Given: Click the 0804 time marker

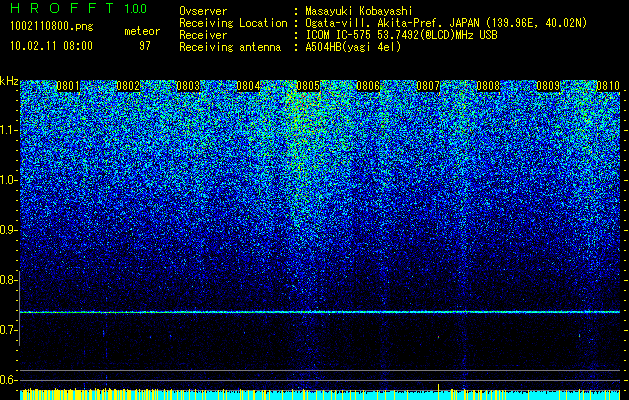Looking at the screenshot, I should (x=248, y=86).
